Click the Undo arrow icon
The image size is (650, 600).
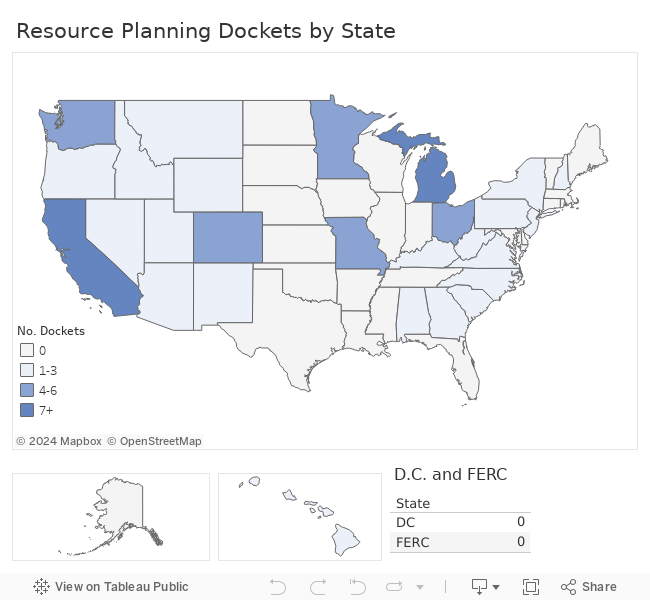pos(278,587)
